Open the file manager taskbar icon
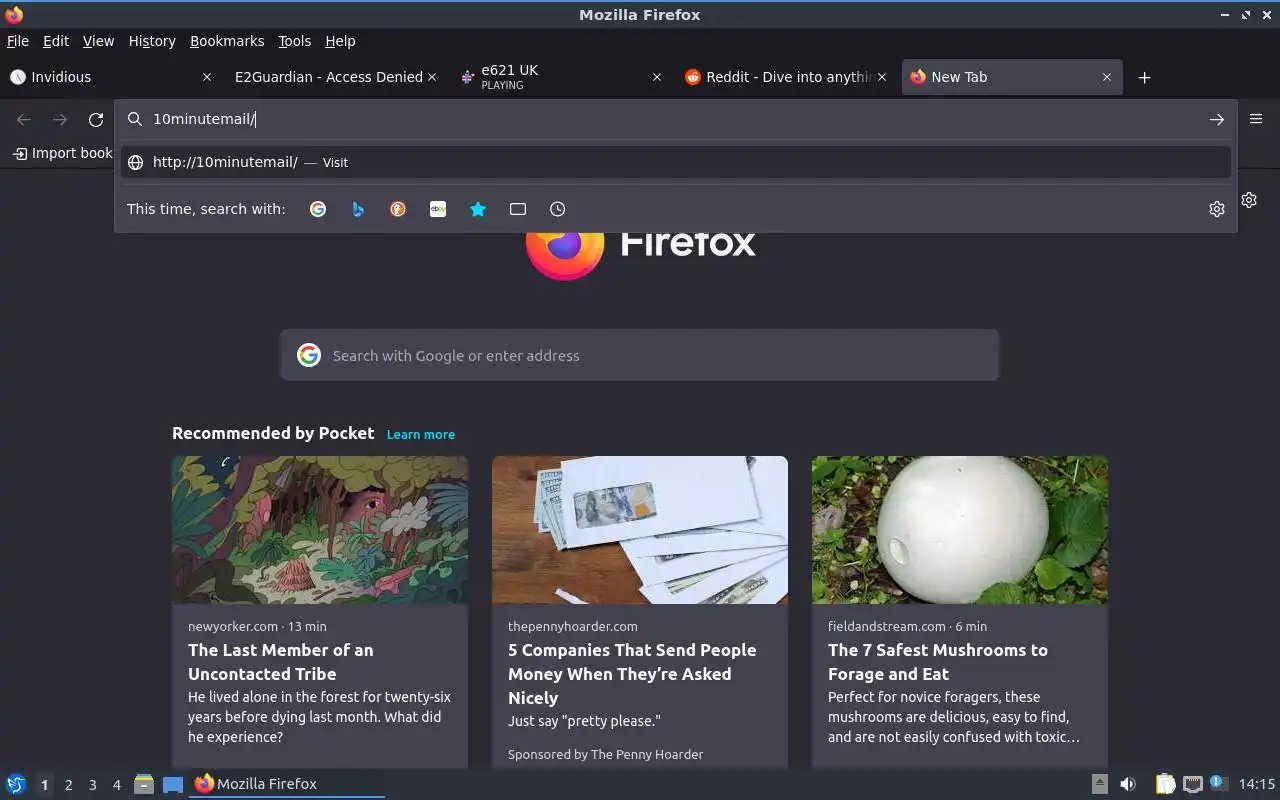1280x800 pixels. click(144, 784)
